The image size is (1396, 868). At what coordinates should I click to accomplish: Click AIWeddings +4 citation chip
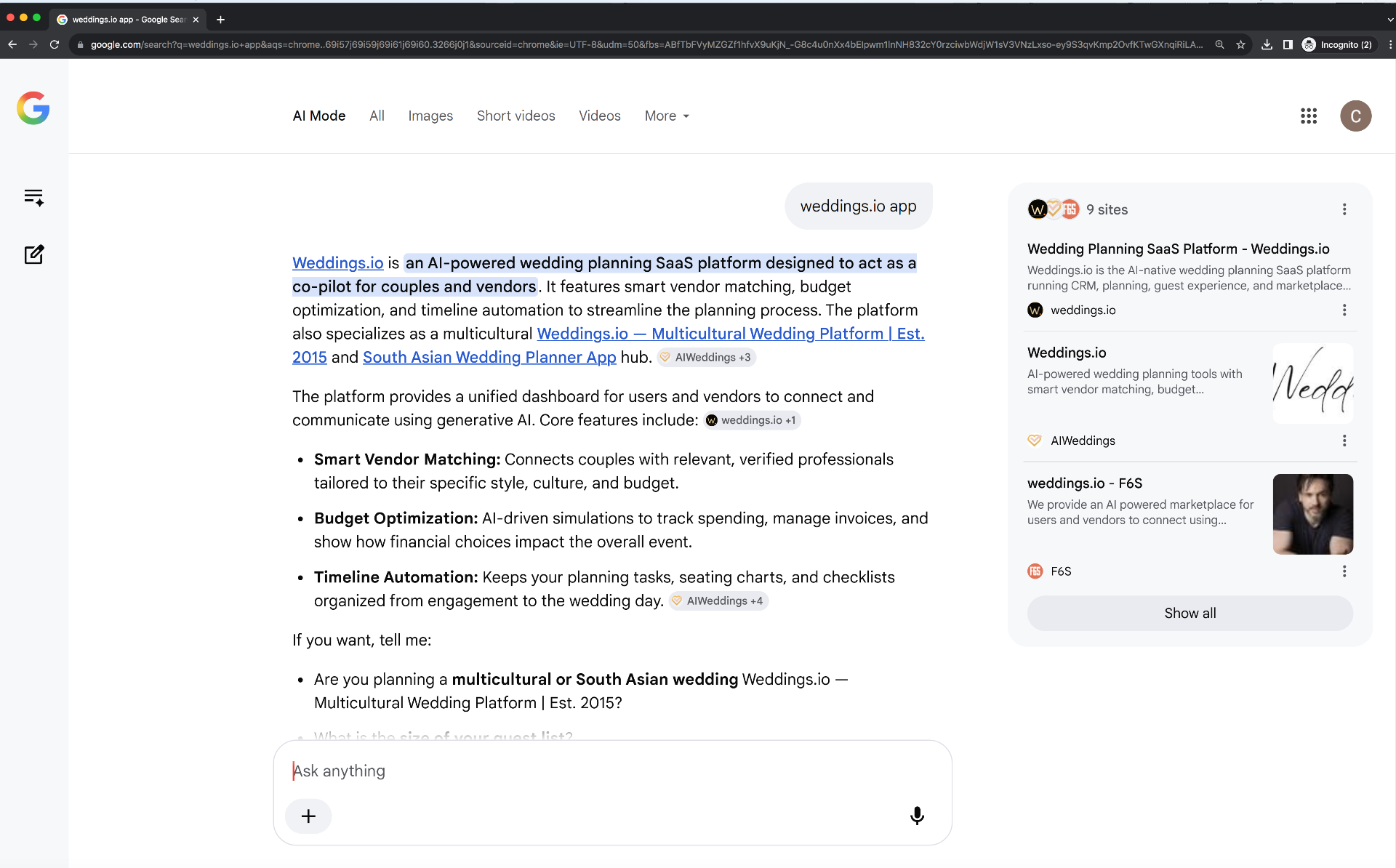click(718, 600)
